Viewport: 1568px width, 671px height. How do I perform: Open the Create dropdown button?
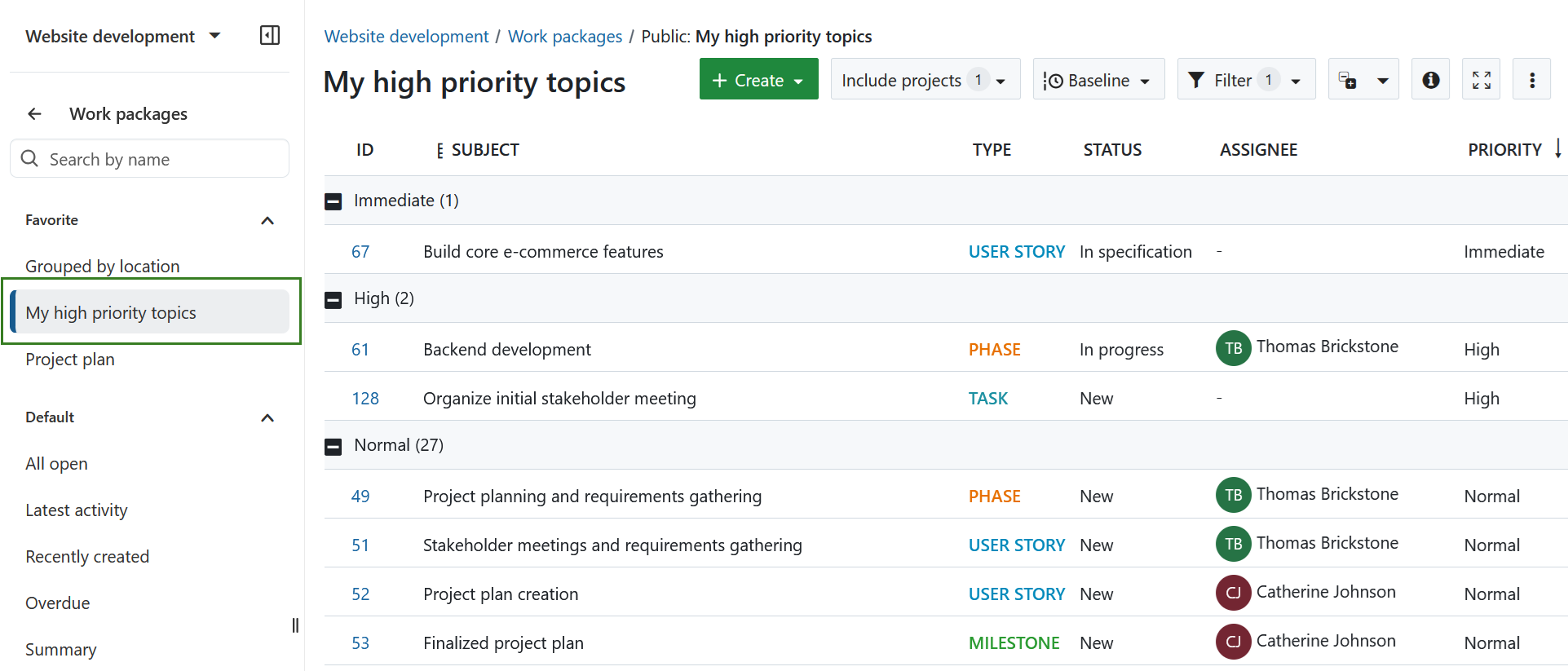(x=758, y=79)
